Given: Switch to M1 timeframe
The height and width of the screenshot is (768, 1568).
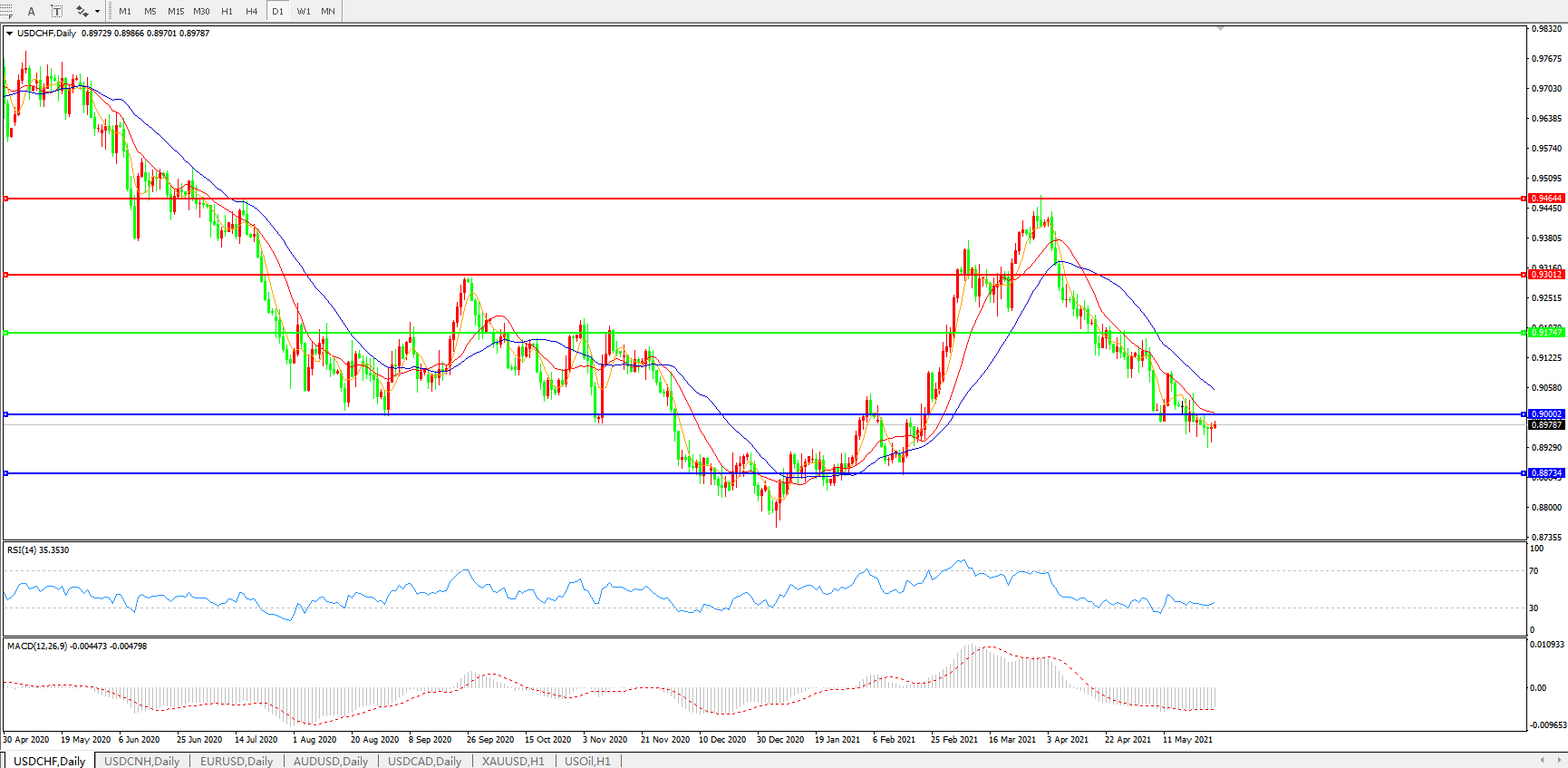Looking at the screenshot, I should tap(125, 12).
